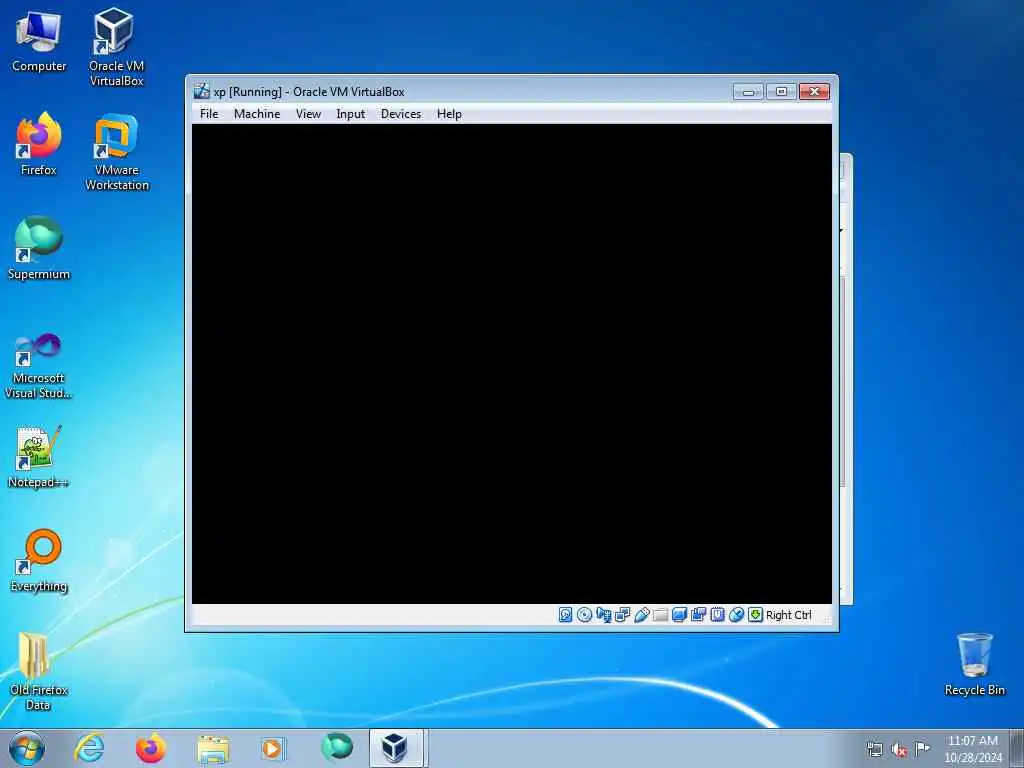Click the VirtualBox taskbar button
This screenshot has height=768, width=1024.
397,748
